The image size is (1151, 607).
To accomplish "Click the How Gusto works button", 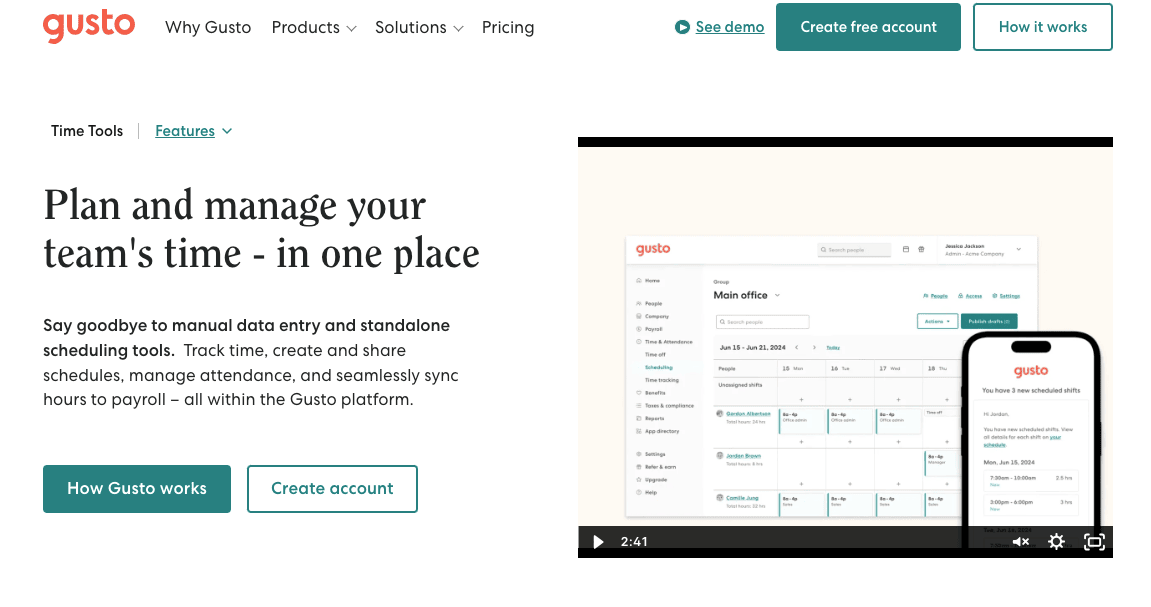I will pyautogui.click(x=137, y=489).
